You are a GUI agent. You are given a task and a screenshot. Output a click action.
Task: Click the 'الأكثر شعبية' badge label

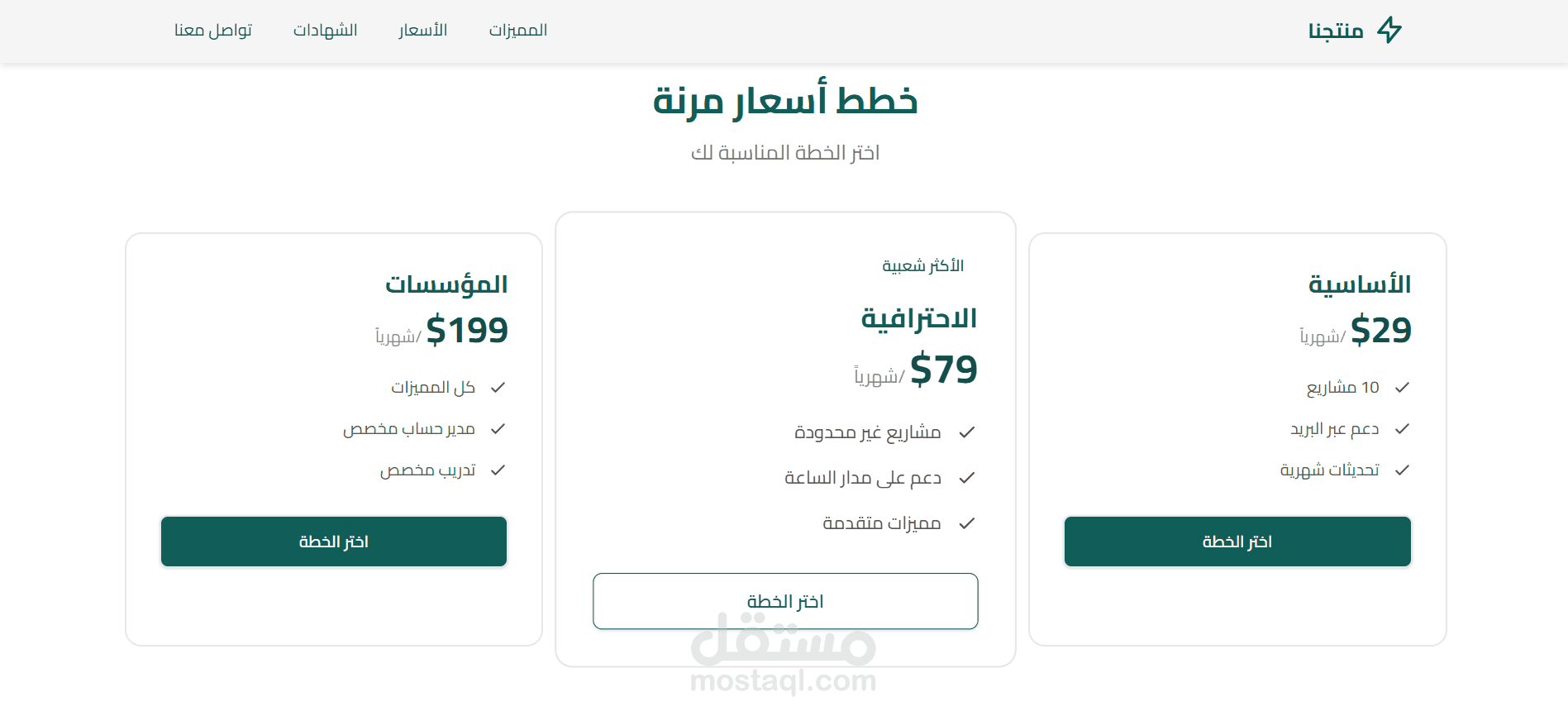[x=922, y=265]
